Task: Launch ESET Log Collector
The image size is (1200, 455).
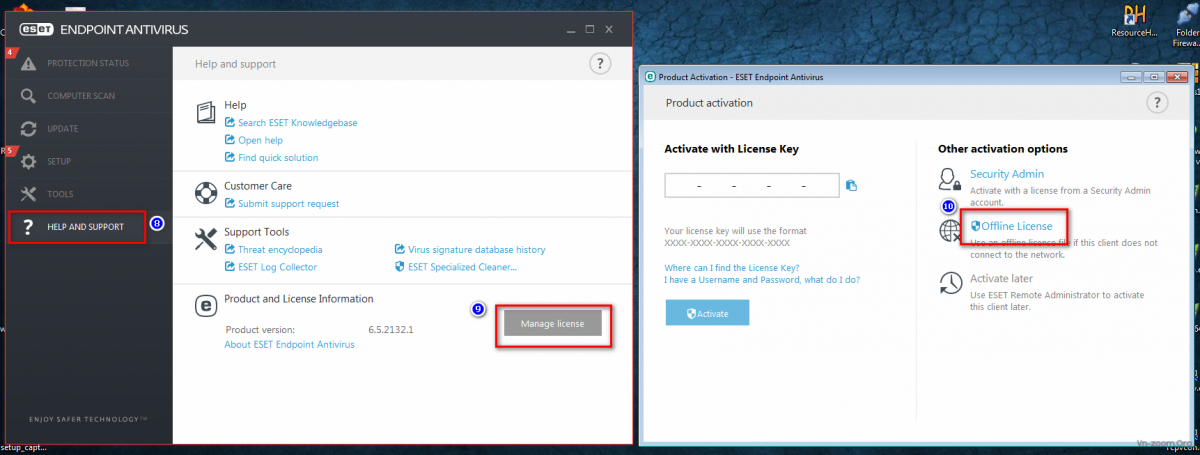Action: [277, 267]
